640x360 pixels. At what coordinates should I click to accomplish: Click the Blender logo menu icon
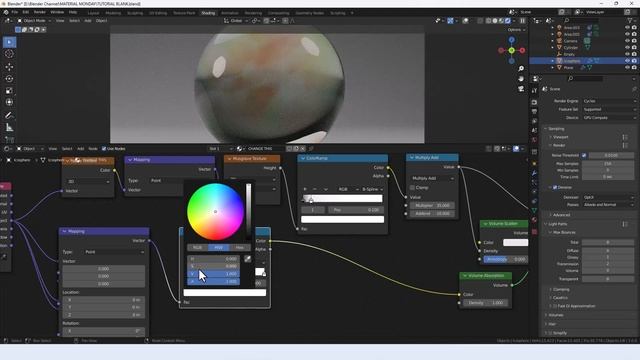click(6, 13)
